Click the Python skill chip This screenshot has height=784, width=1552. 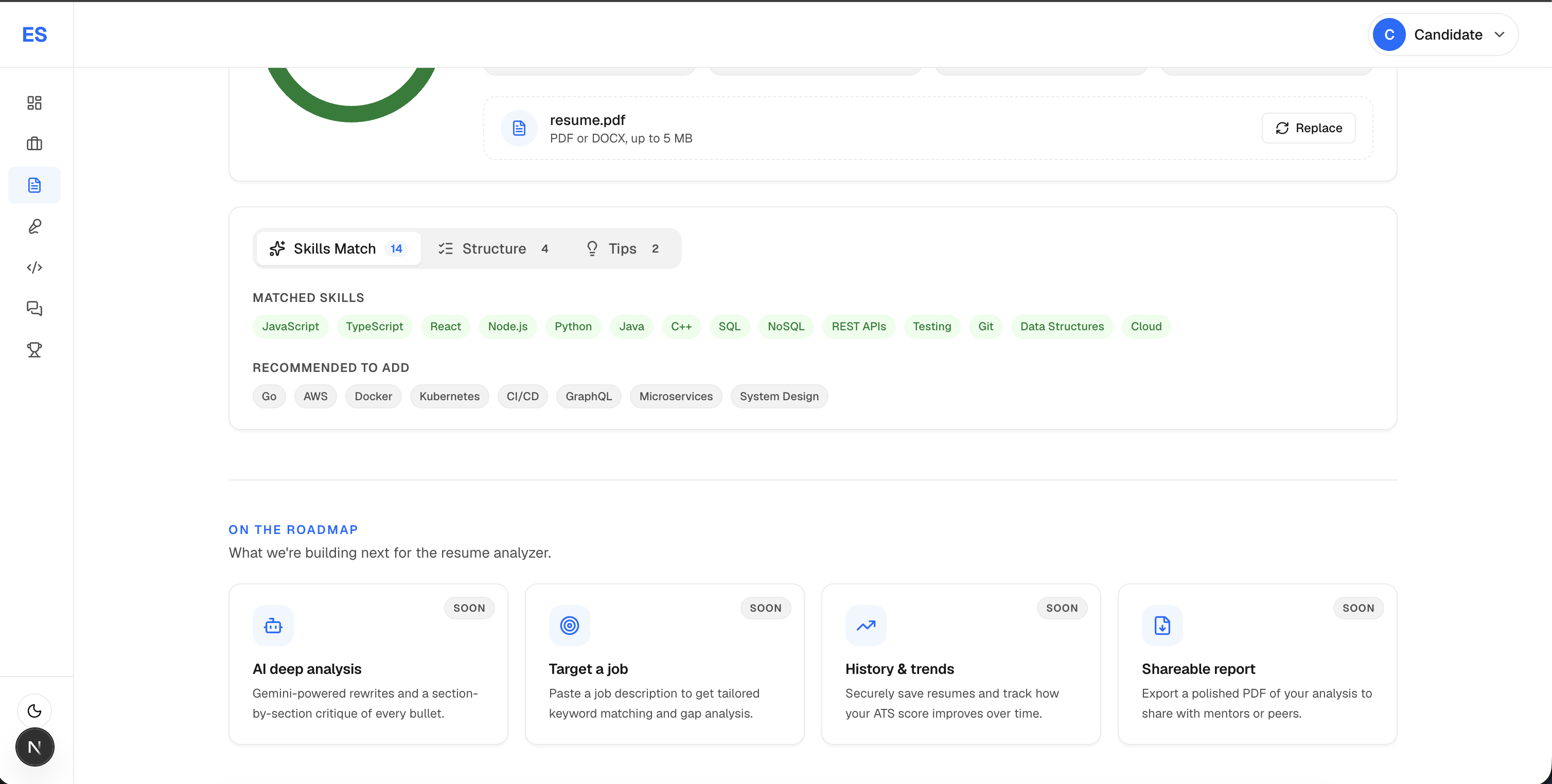coord(573,326)
